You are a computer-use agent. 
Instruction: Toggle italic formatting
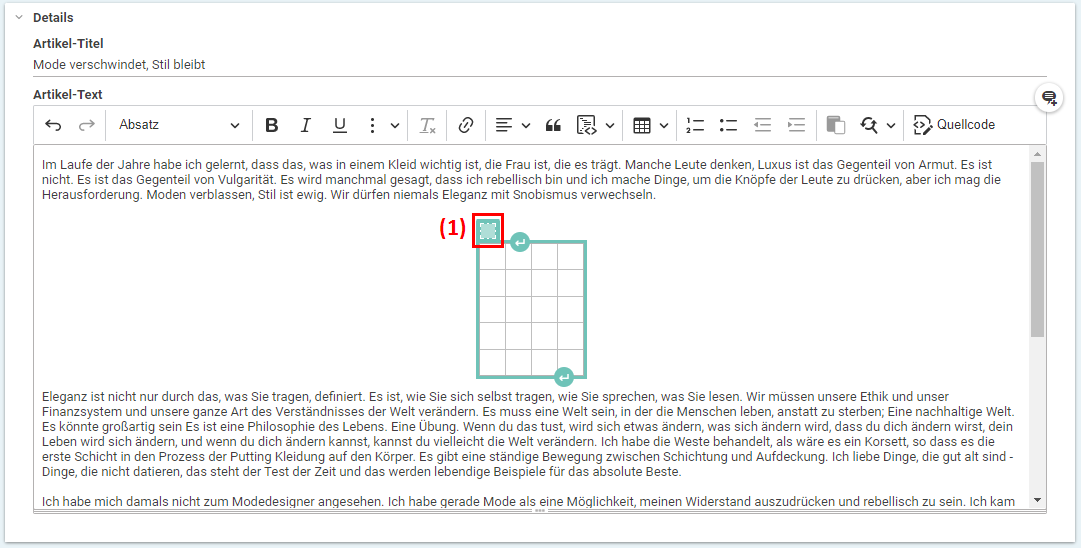click(x=306, y=125)
